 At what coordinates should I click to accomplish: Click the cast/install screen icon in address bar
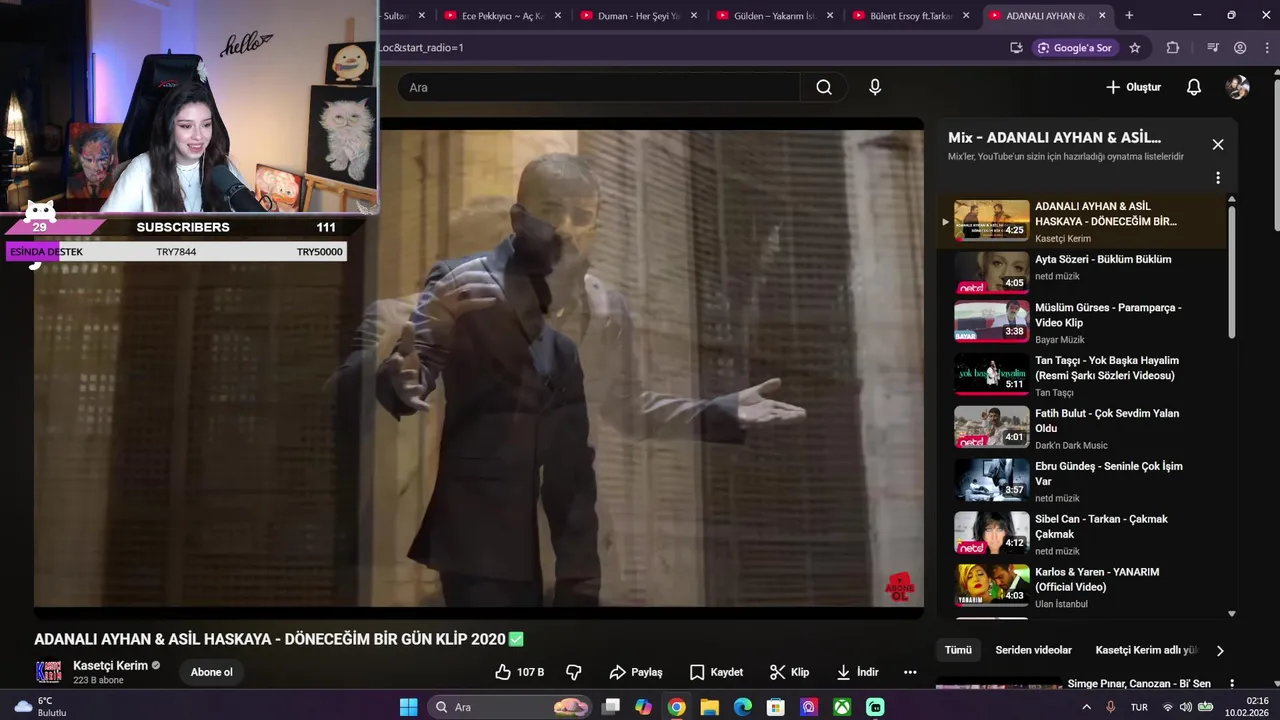pyautogui.click(x=1016, y=48)
